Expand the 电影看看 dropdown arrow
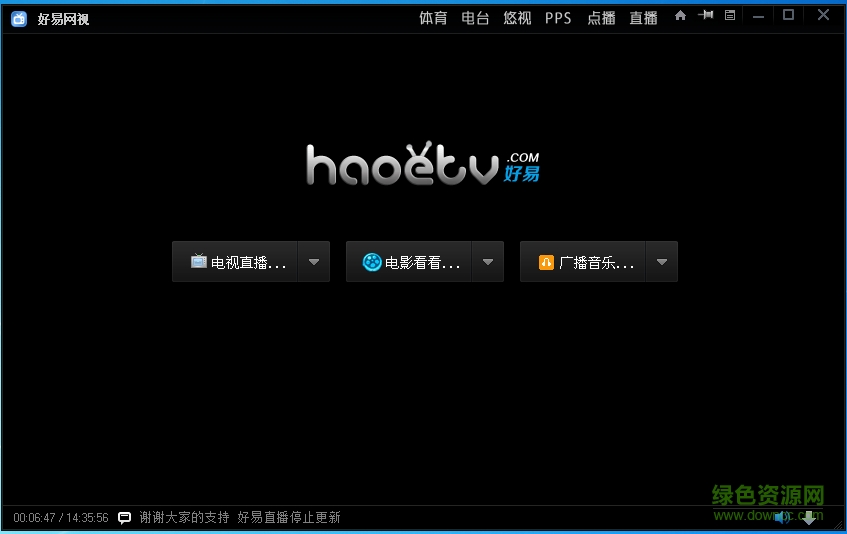Viewport: 847px width, 534px height. 487,262
